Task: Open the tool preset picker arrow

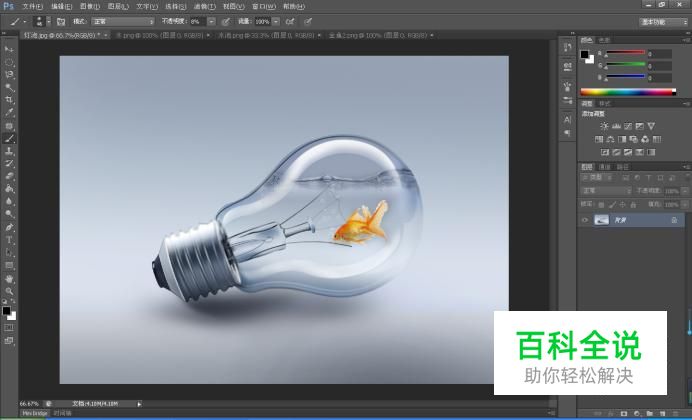Action: (25, 21)
